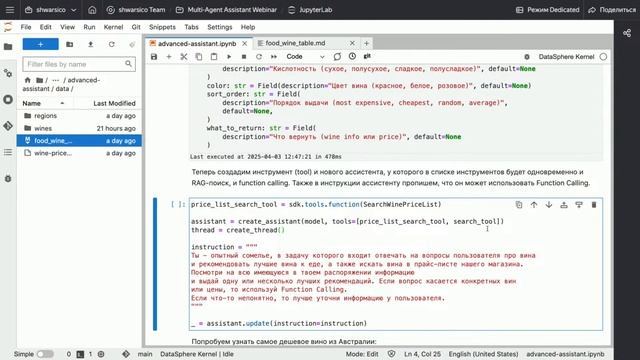This screenshot has width=640, height=360.
Task: Open shwarsico Team breadcrumb
Action: 136,10
